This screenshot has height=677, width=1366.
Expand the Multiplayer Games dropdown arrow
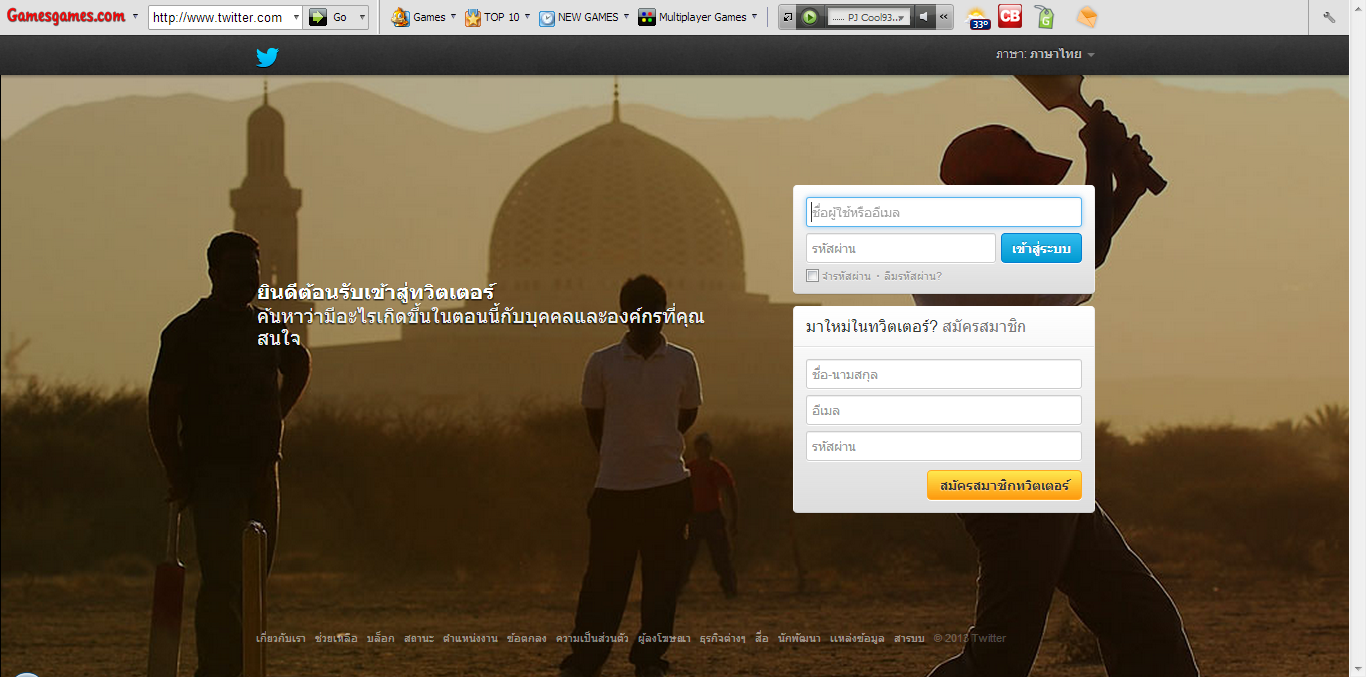[x=754, y=17]
